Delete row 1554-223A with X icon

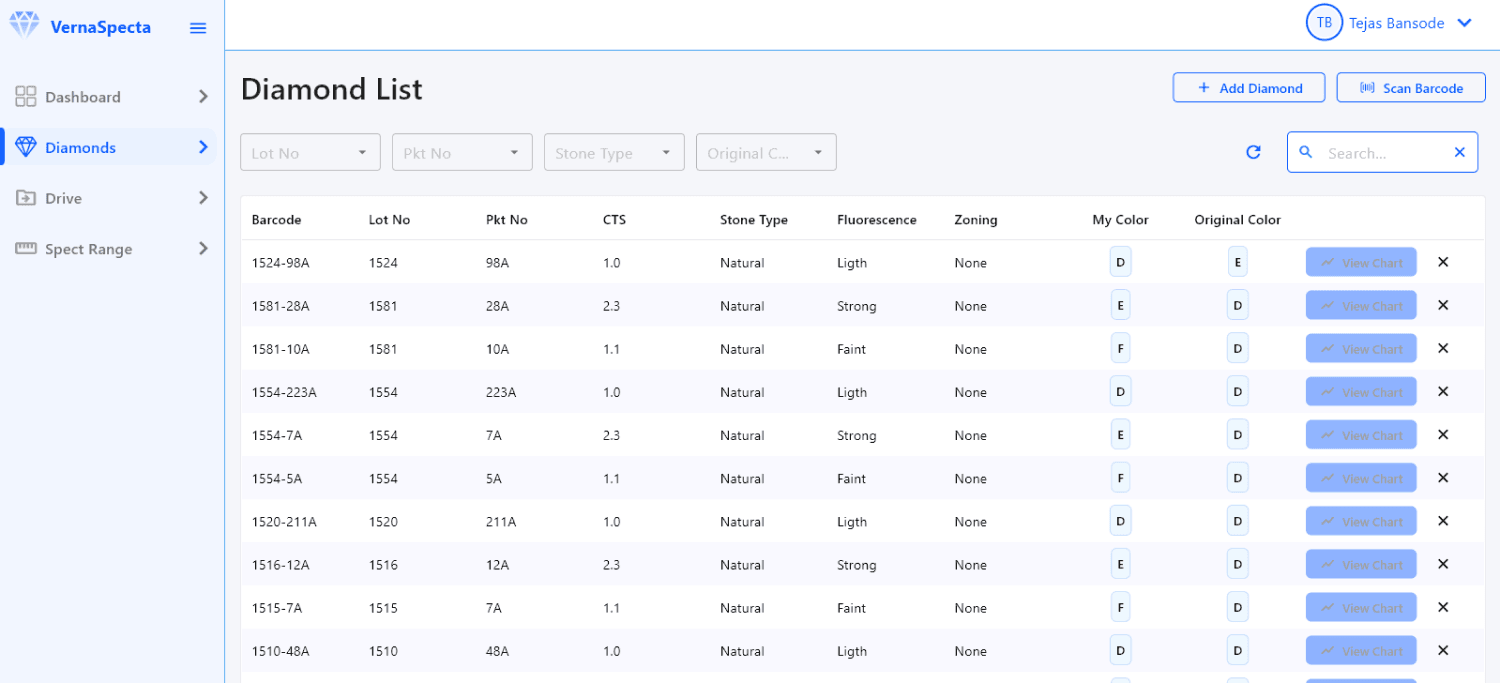[x=1443, y=391]
